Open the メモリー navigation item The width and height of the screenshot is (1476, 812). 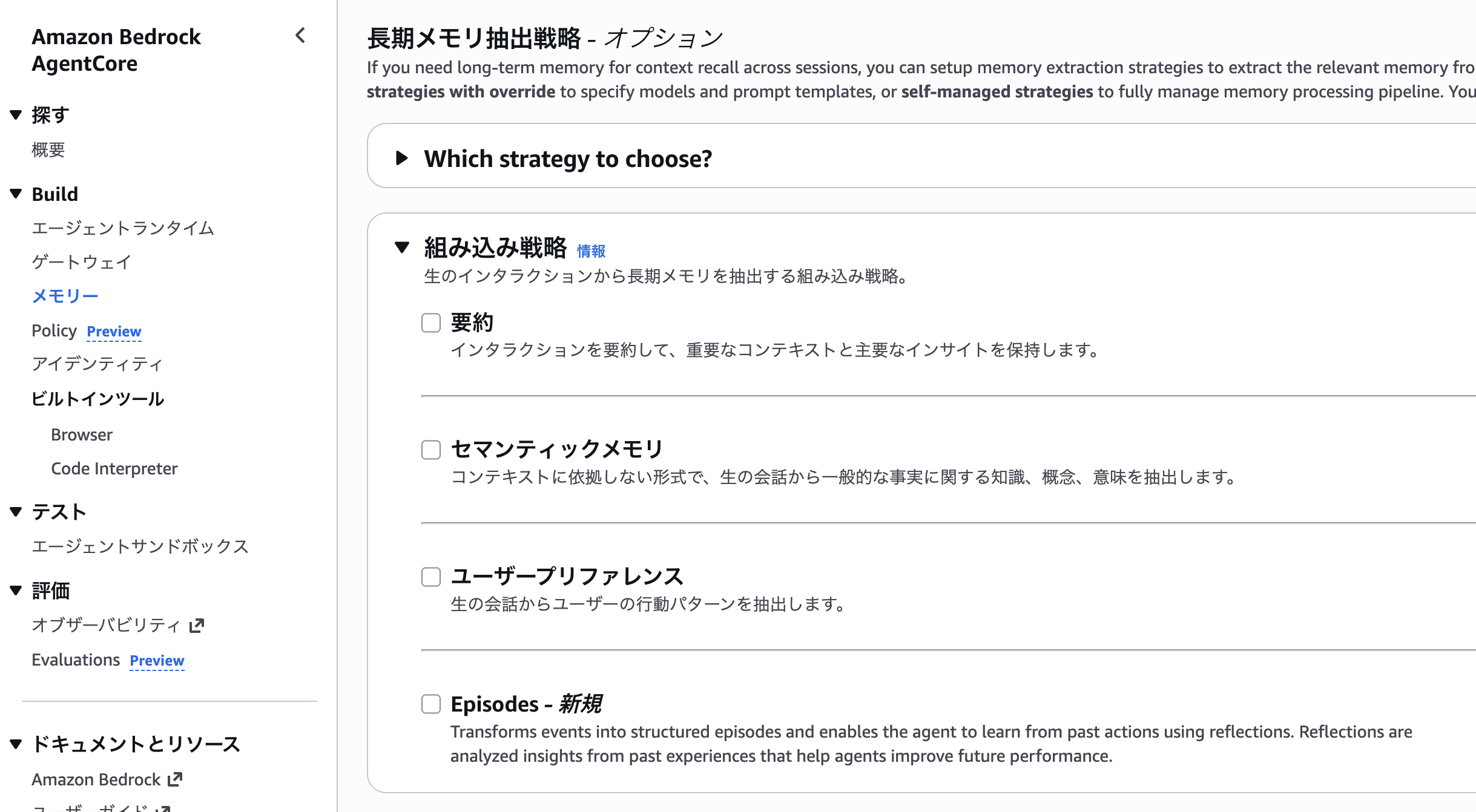65,296
